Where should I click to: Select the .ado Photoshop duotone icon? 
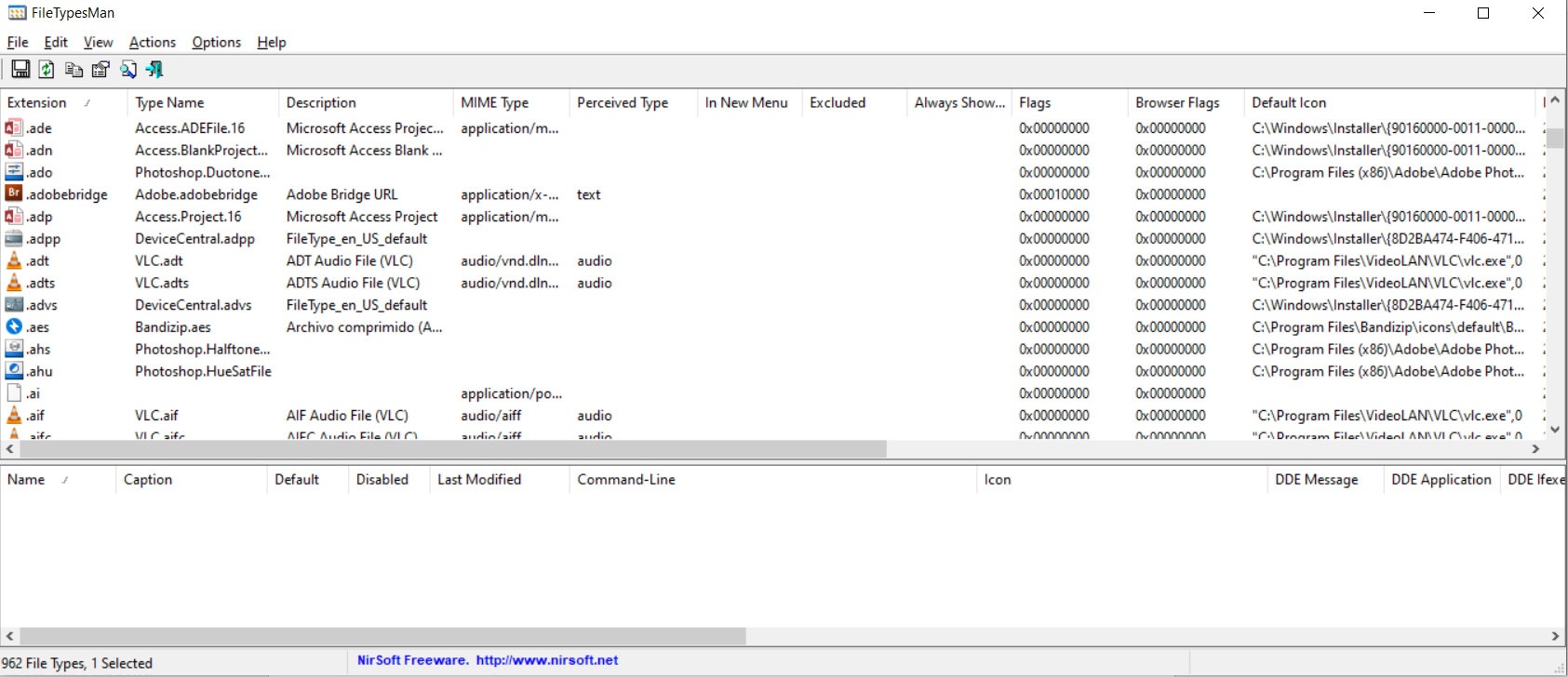click(14, 172)
